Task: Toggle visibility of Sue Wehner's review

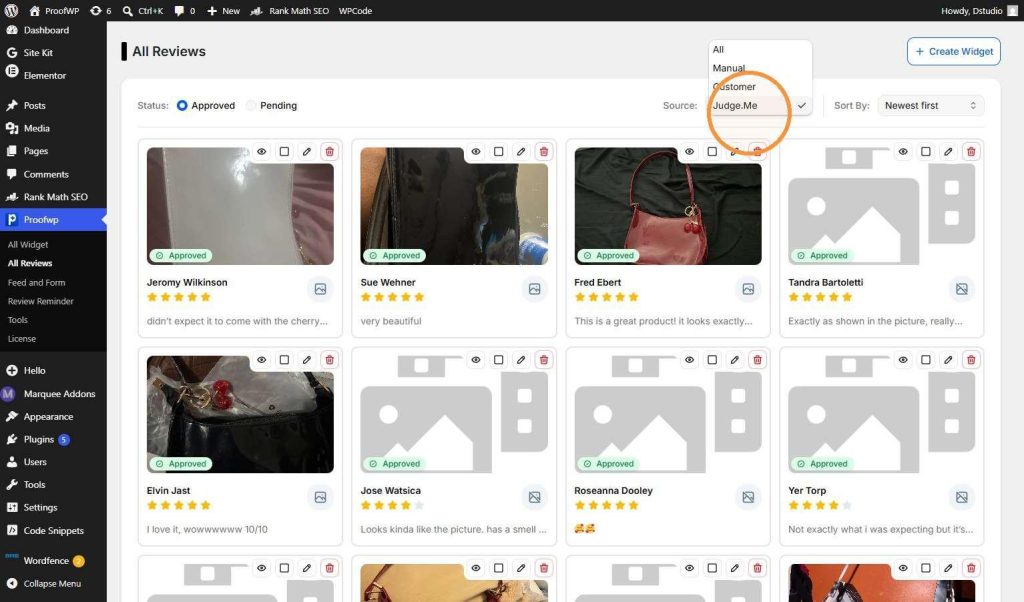Action: point(475,151)
